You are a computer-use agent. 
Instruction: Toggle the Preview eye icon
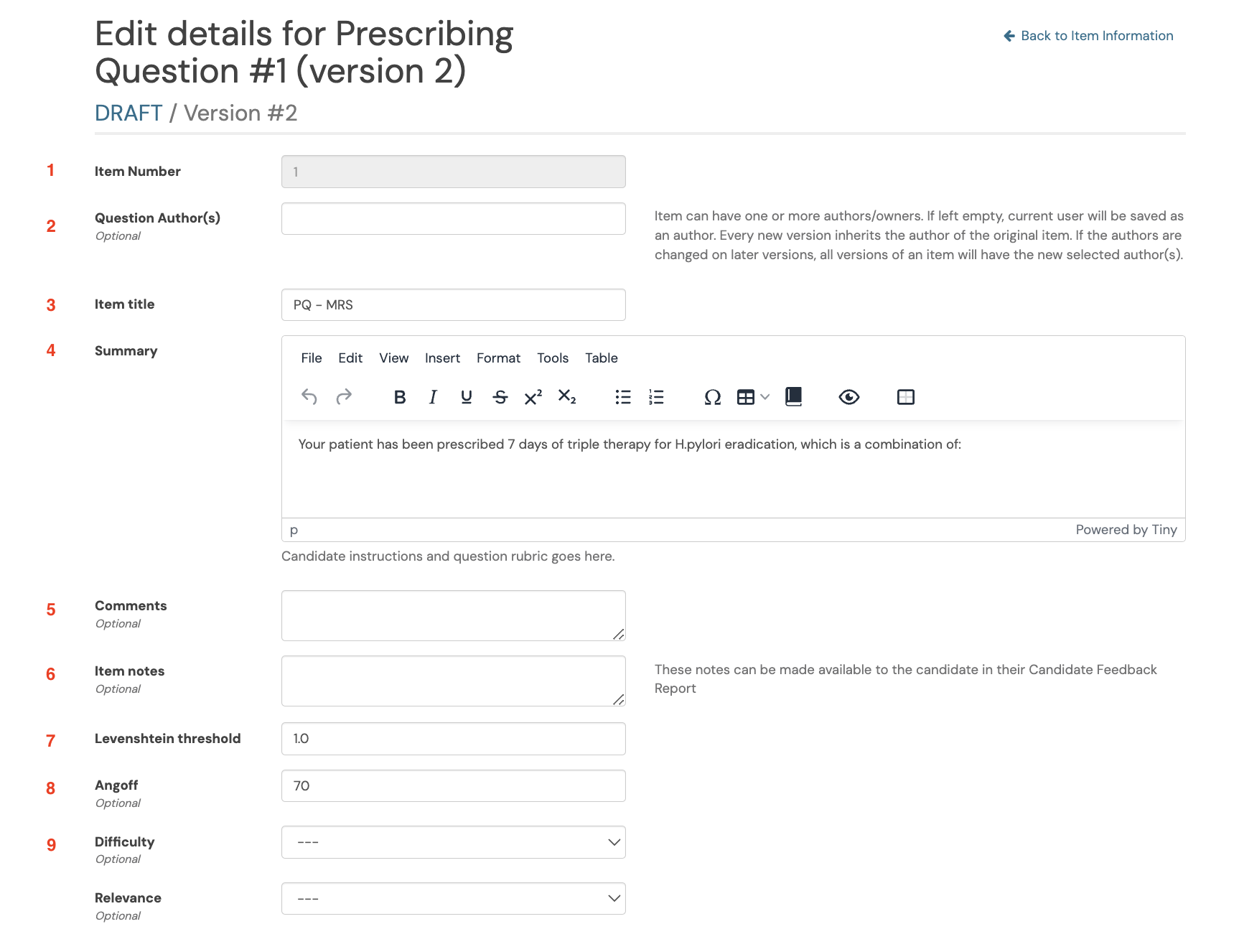(849, 397)
